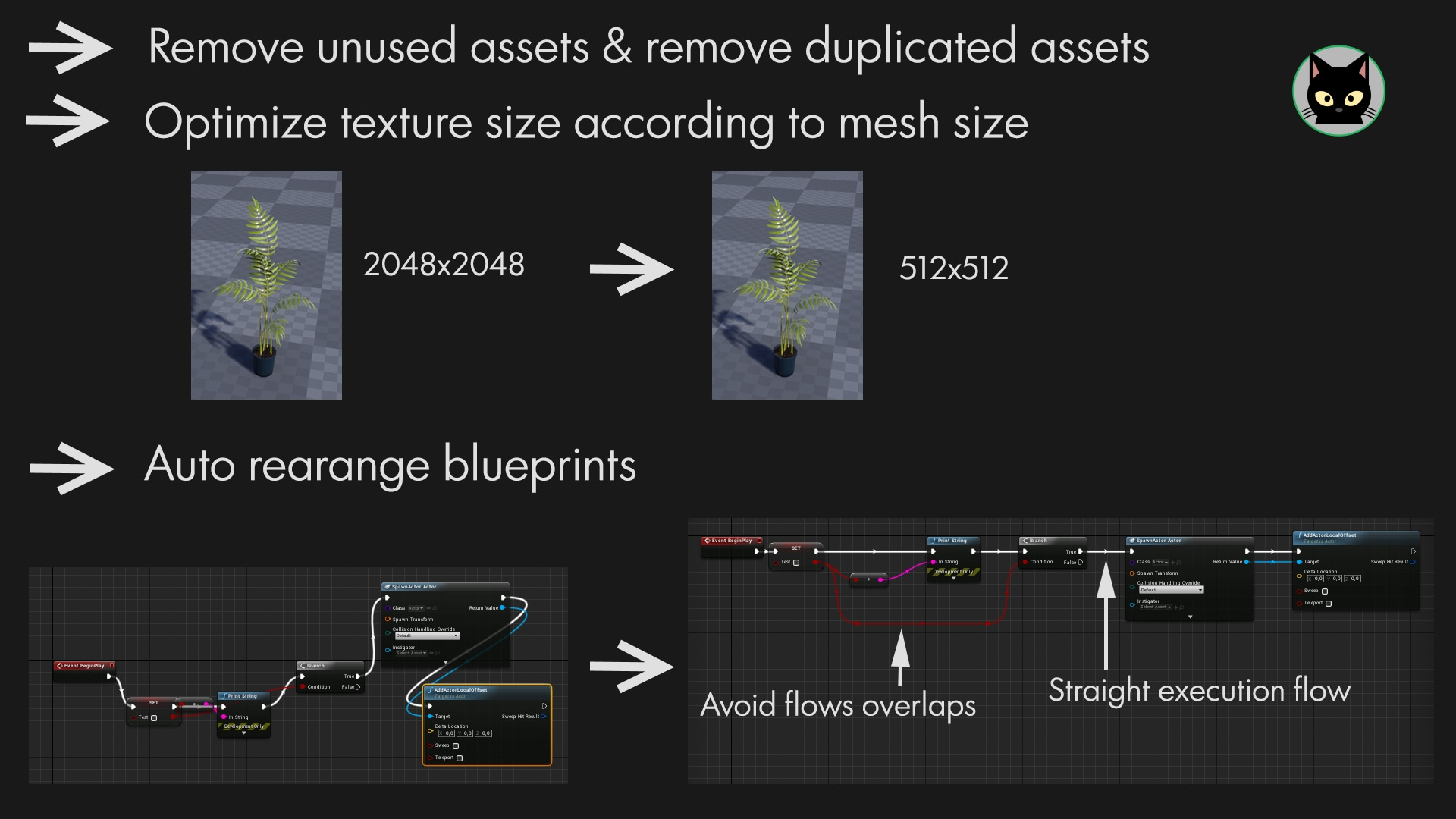Toggle the Sweep checkbox in AddActorLocalOffset
Viewport: 1456px width, 819px height.
pos(1325,591)
